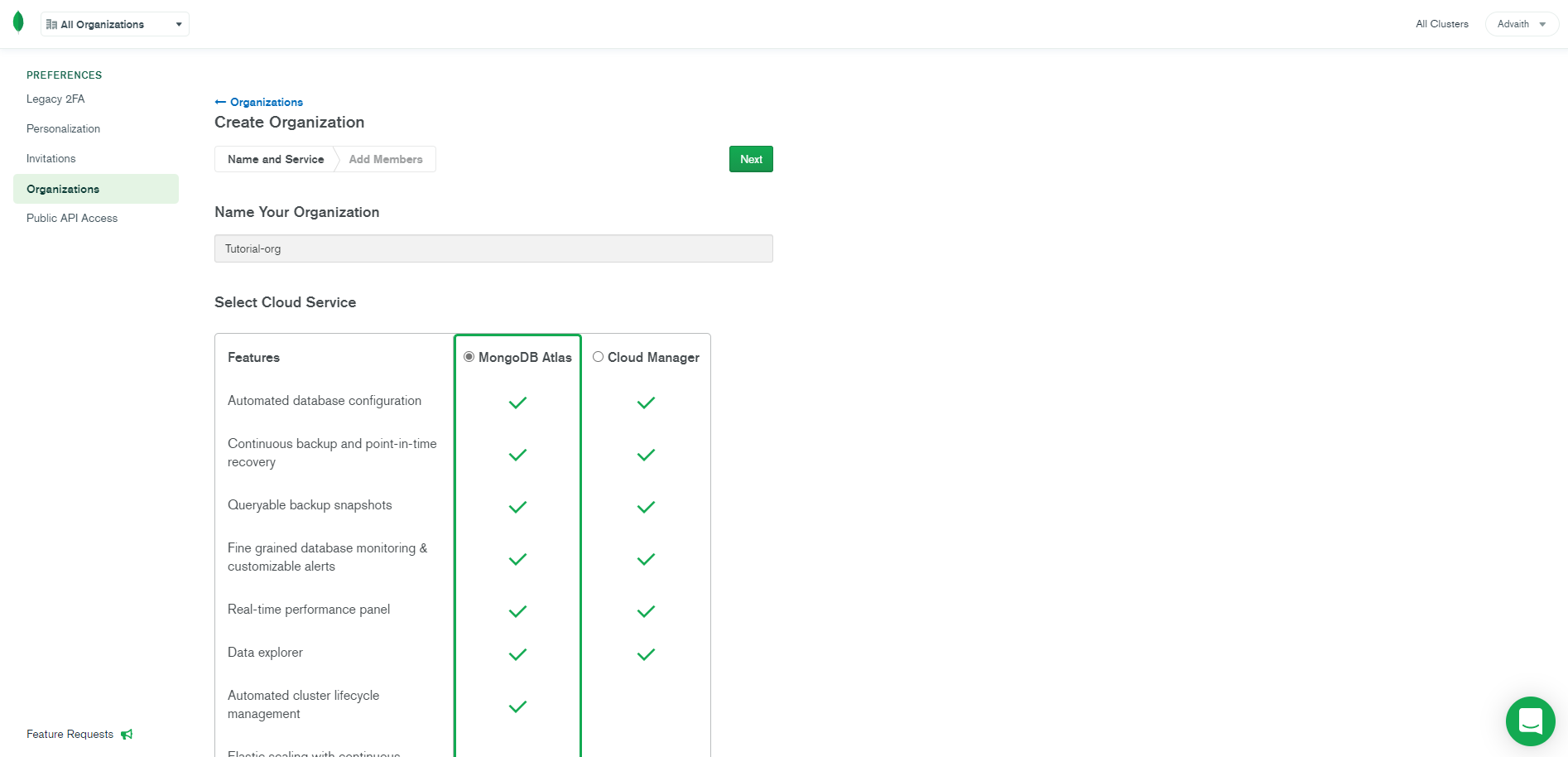Open Invitations in sidebar
This screenshot has height=757, width=1568.
click(51, 159)
